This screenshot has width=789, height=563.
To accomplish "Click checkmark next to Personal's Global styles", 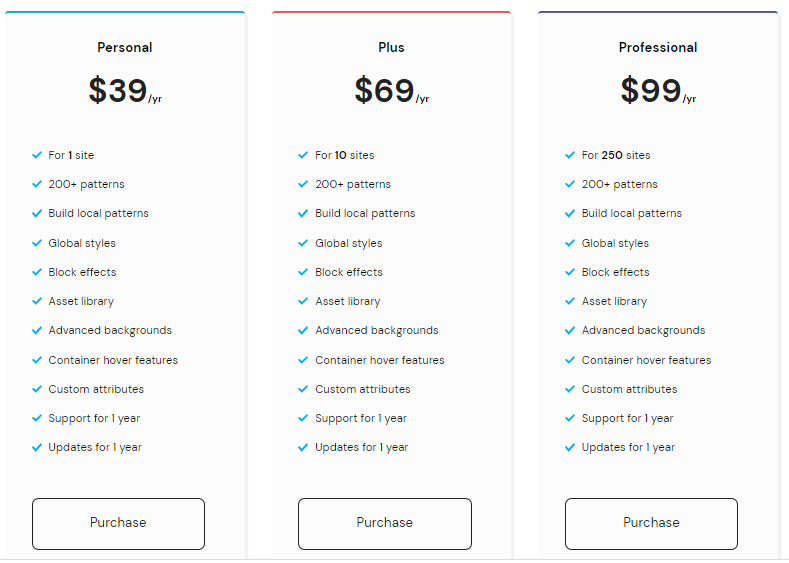I will [x=37, y=243].
